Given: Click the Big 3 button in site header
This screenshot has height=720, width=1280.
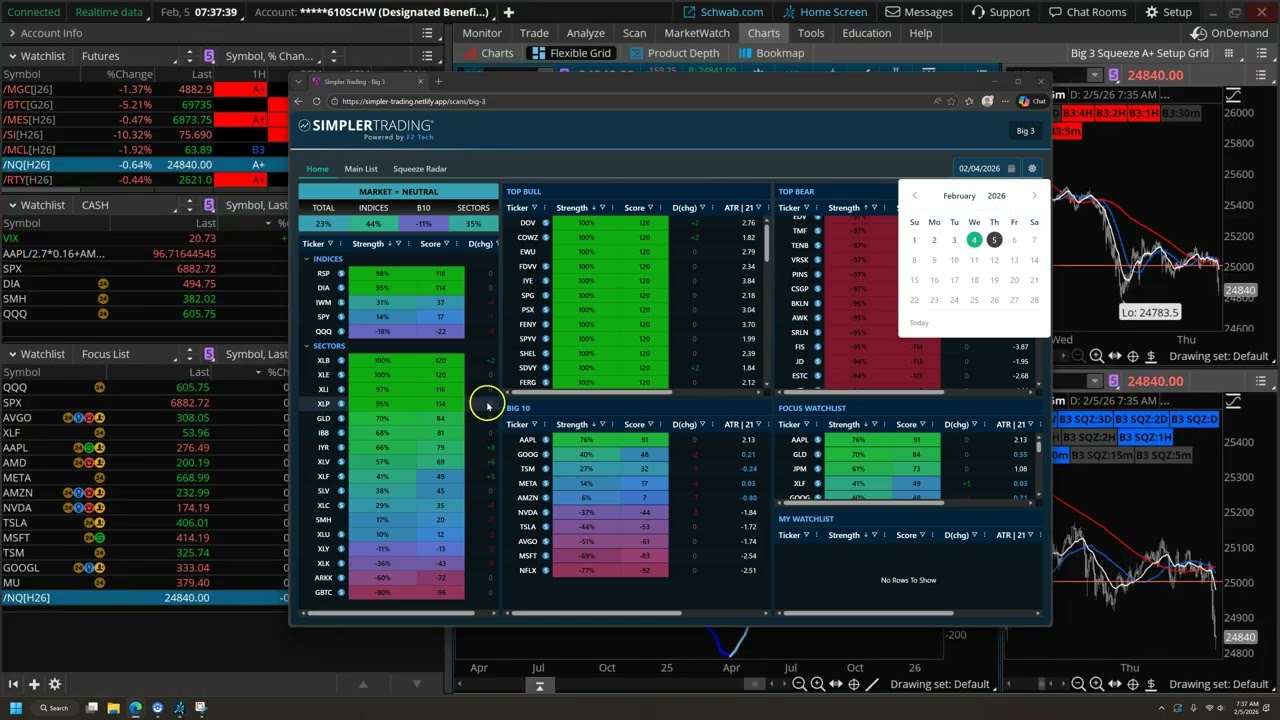Looking at the screenshot, I should click(1025, 131).
